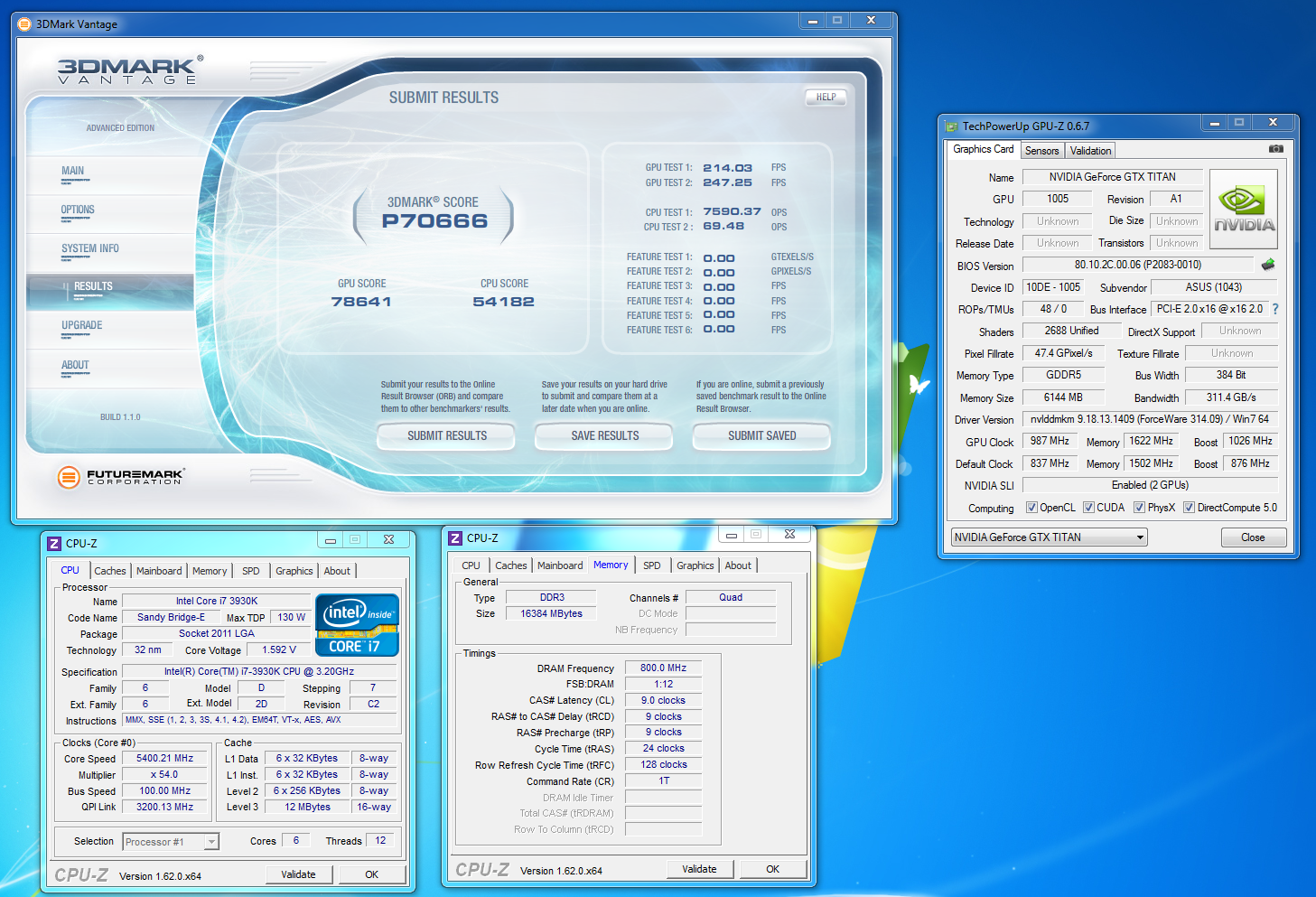Screen dimensions: 1316x897
Task: Open SPD tab in CPU-Z processor window
Action: [x=251, y=571]
